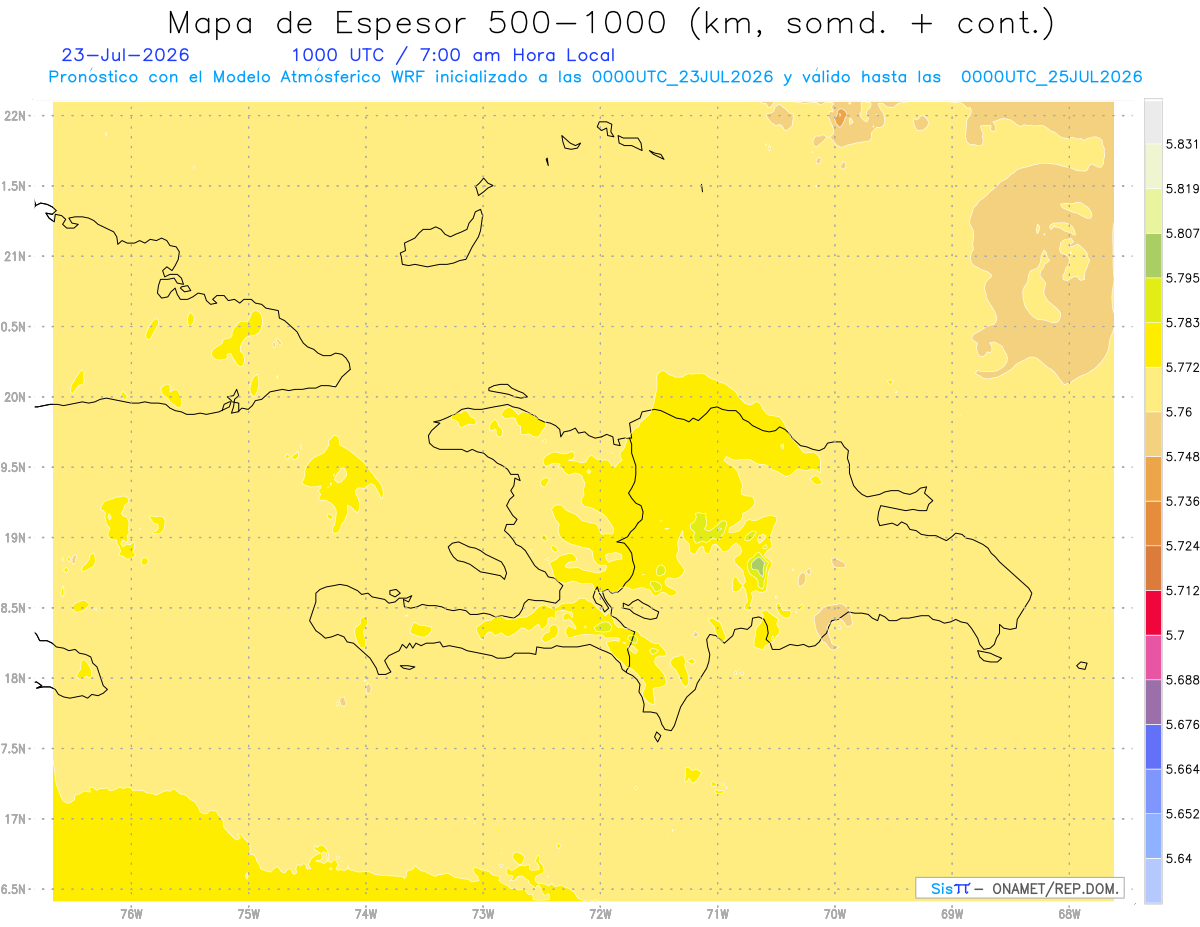Click the longitude label "70W"
This screenshot has height=927, width=1200.
[835, 913]
